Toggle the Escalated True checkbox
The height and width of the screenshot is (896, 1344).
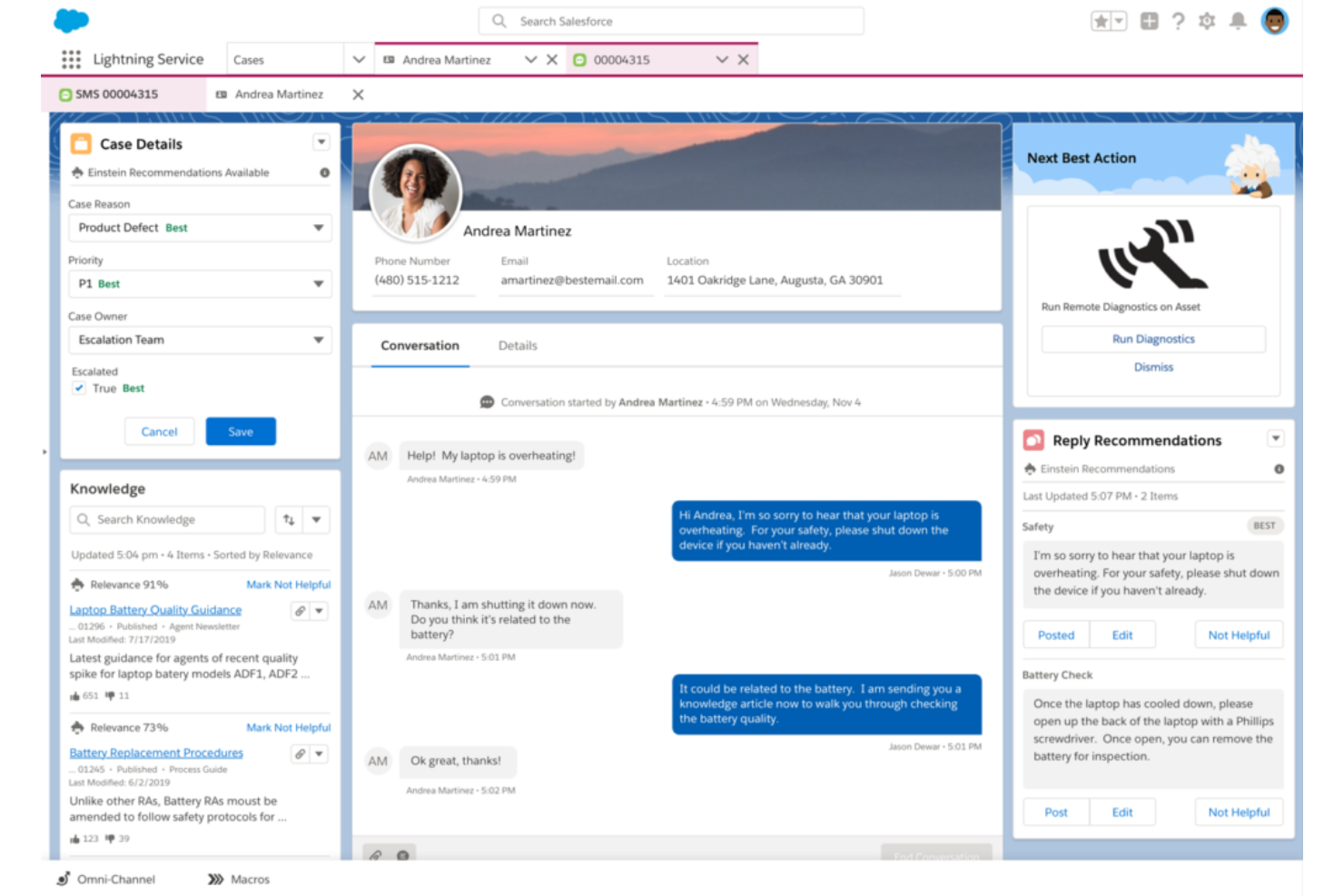tap(79, 388)
